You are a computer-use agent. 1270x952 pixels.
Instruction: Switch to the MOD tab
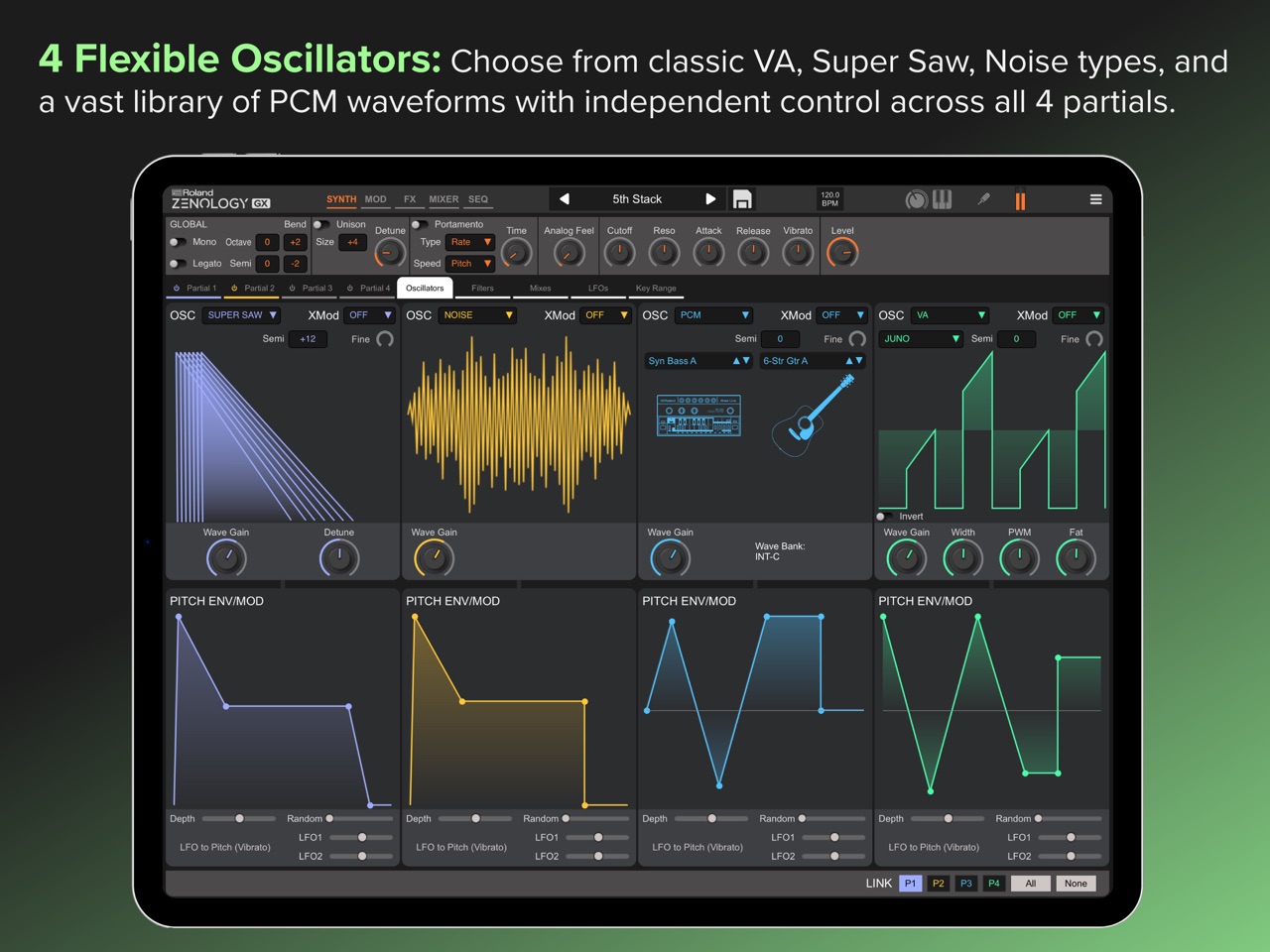click(375, 199)
